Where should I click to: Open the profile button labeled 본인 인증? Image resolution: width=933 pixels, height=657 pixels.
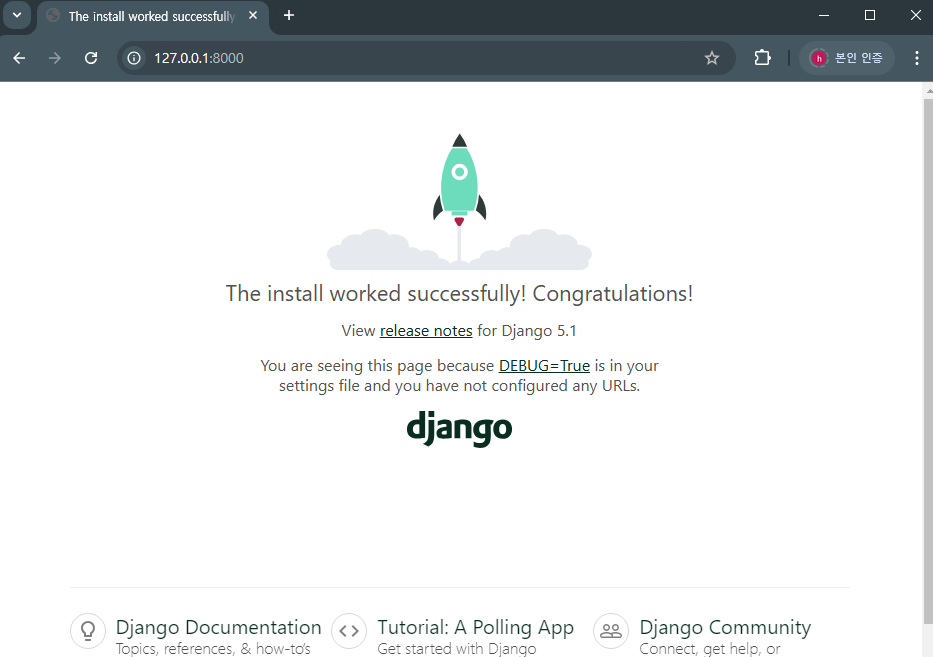pos(847,58)
